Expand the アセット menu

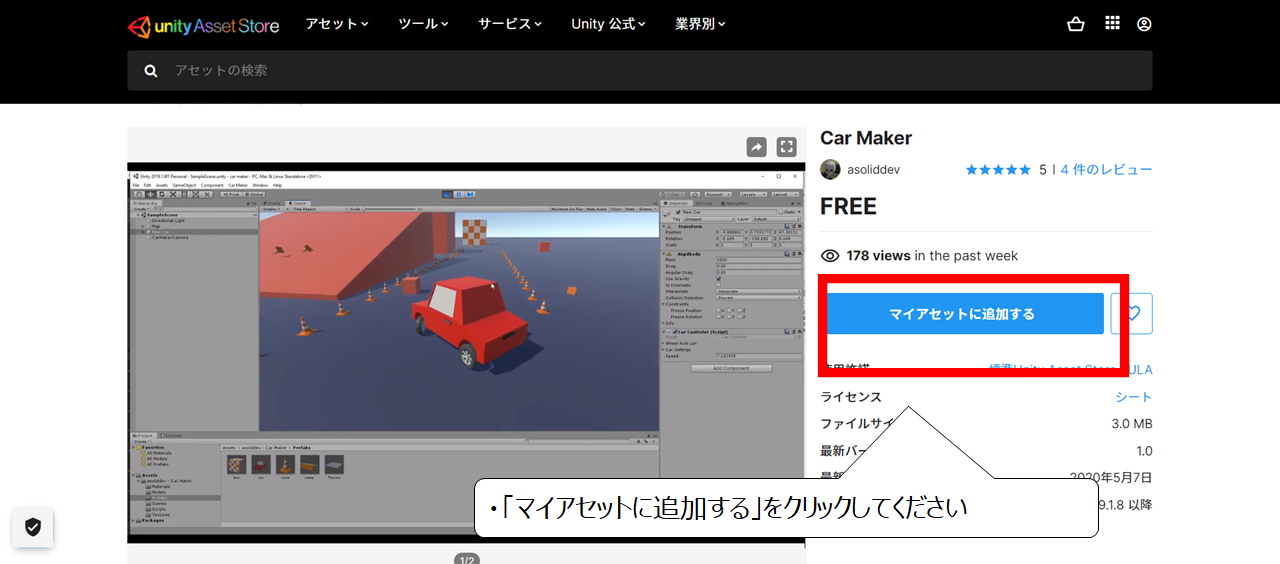(x=337, y=24)
